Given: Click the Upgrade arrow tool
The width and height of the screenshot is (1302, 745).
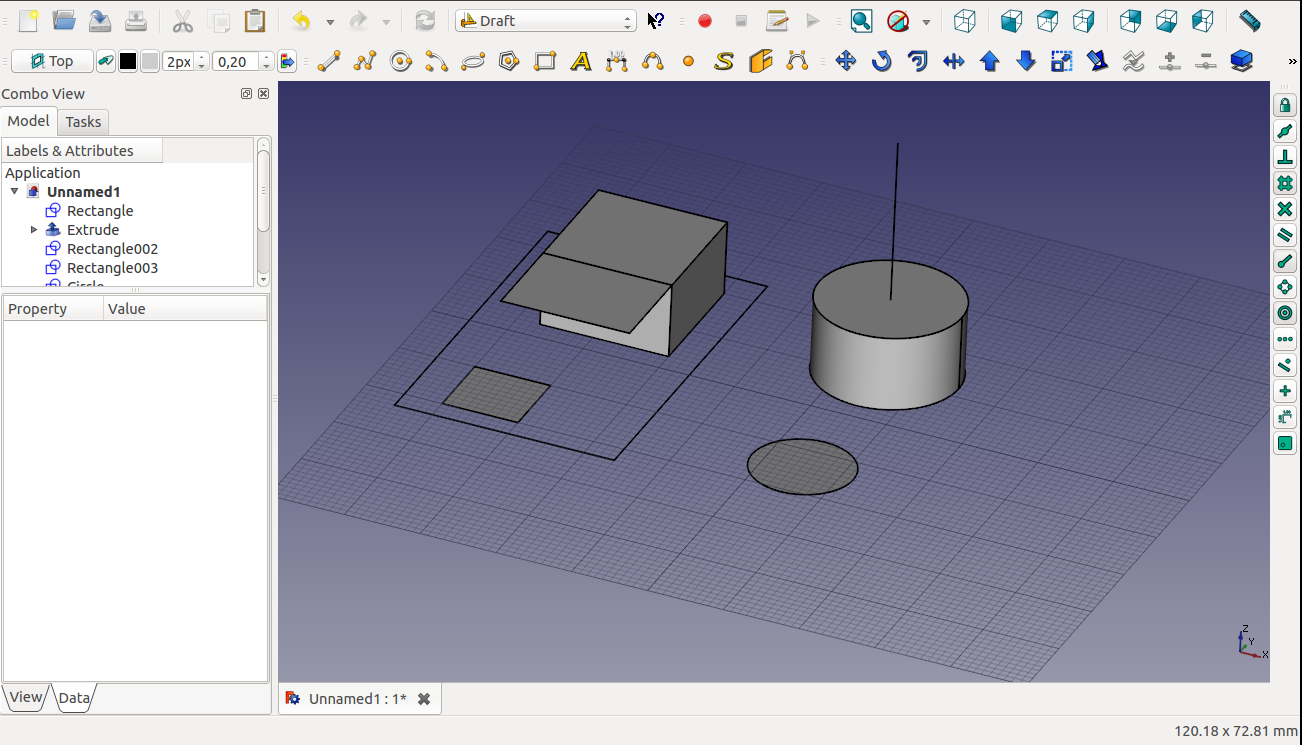Looking at the screenshot, I should (990, 62).
